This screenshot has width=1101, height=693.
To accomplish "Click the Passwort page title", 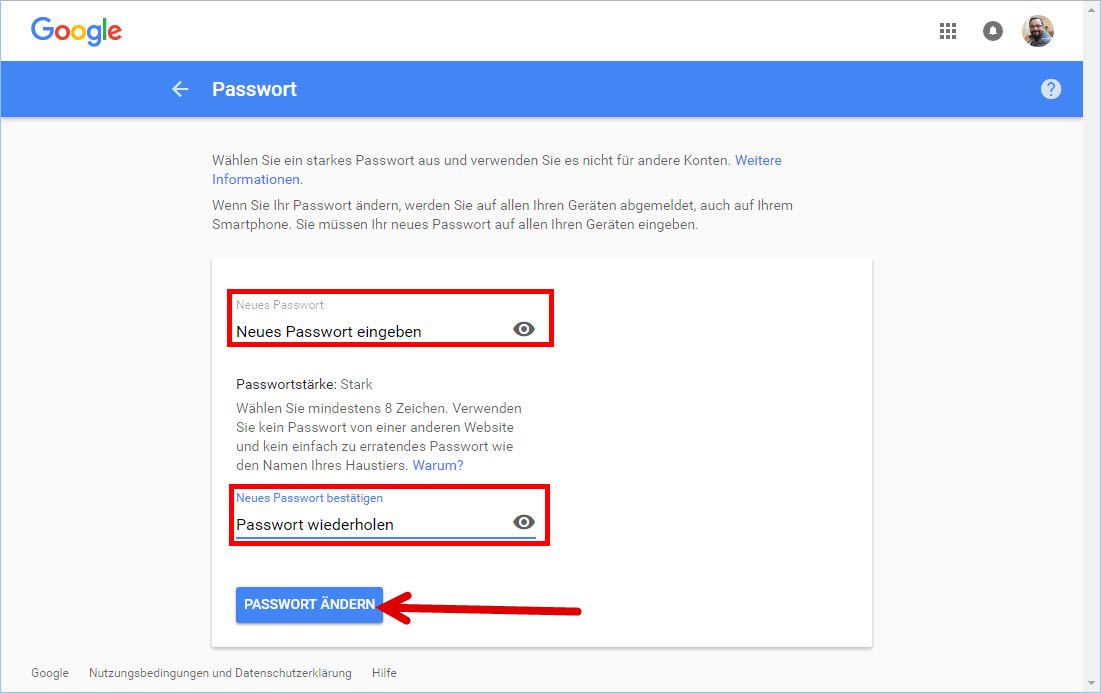I will coord(254,89).
